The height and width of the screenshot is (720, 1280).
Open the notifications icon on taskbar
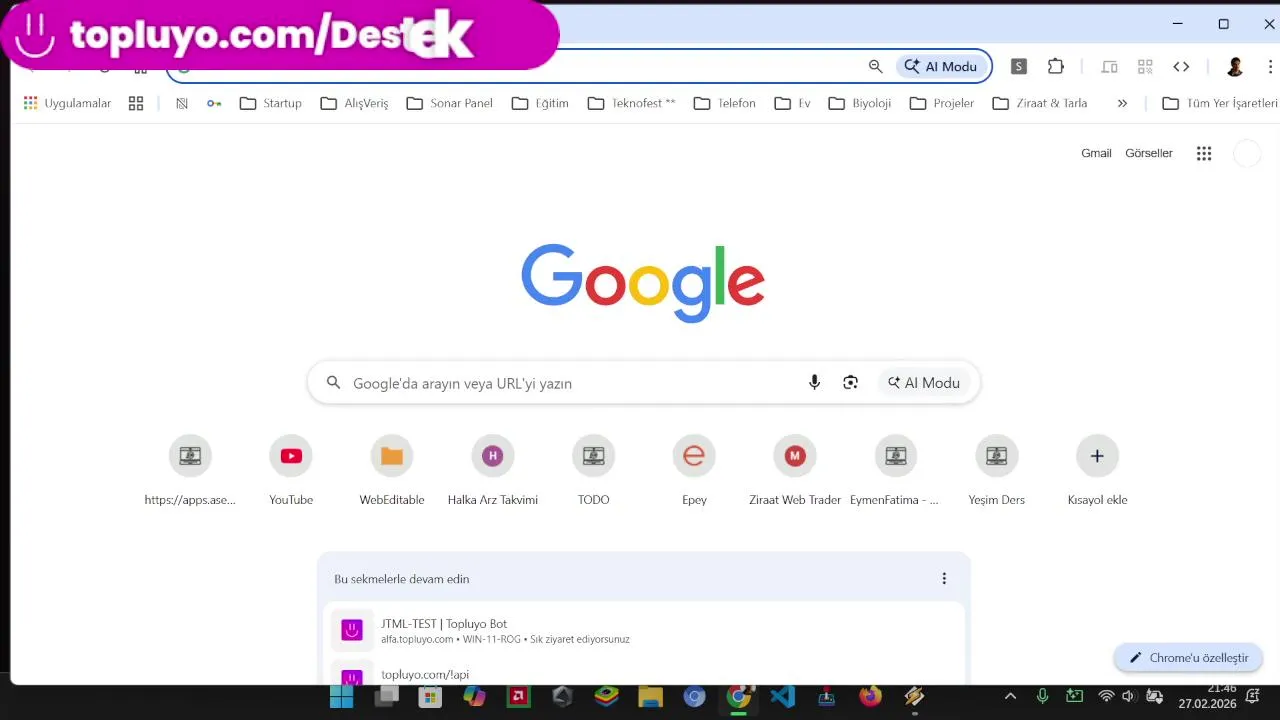(x=1253, y=696)
